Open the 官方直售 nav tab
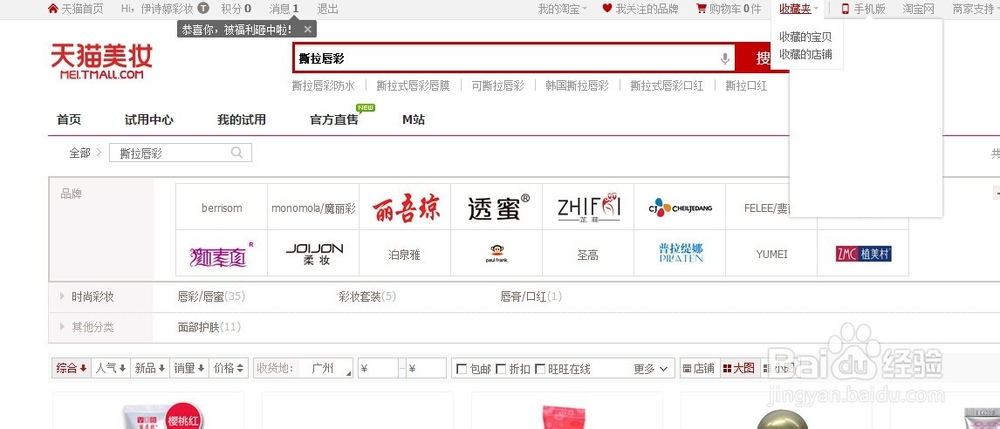This screenshot has width=1000, height=429. [x=334, y=120]
